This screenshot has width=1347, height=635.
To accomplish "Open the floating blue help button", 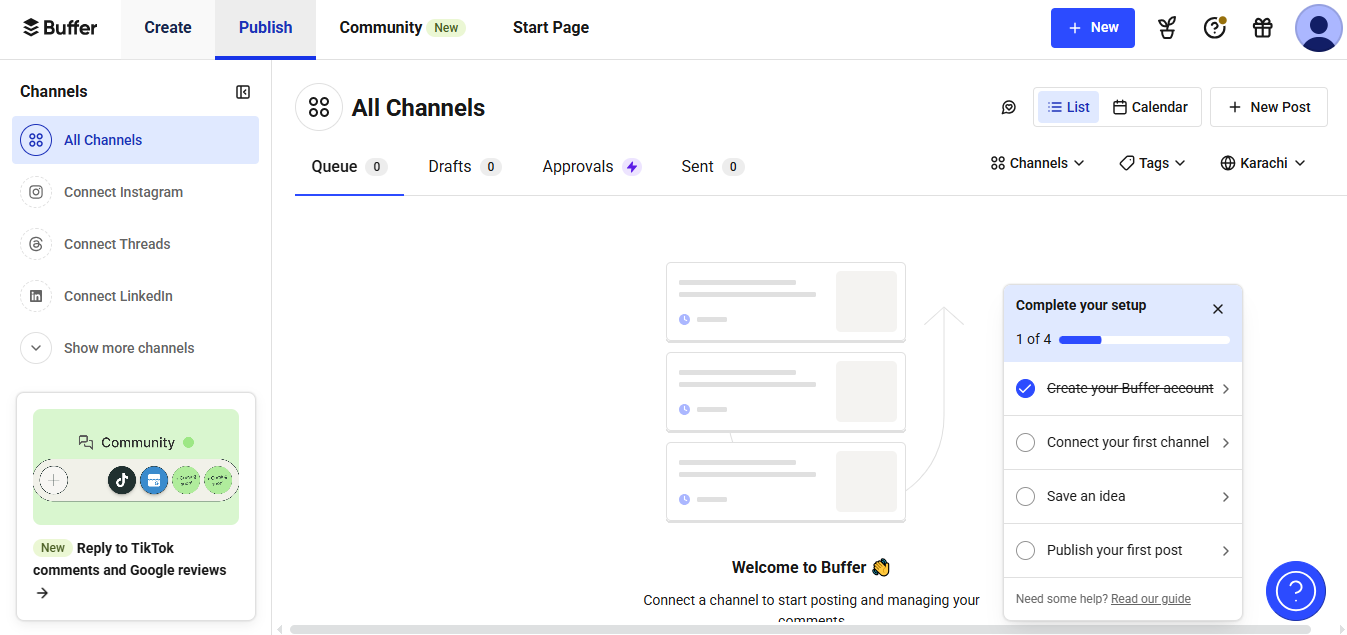I will point(1296,591).
